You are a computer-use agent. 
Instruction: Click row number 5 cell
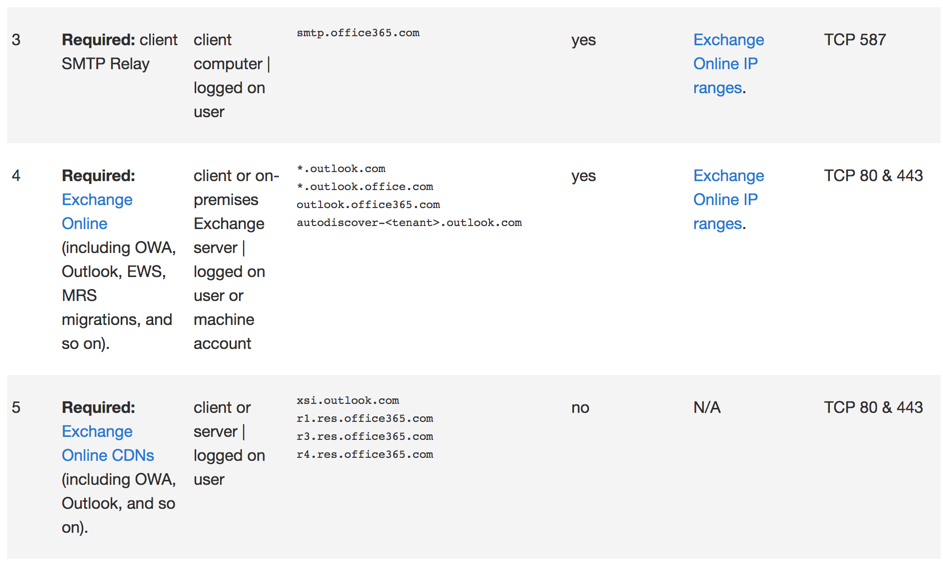coord(16,408)
